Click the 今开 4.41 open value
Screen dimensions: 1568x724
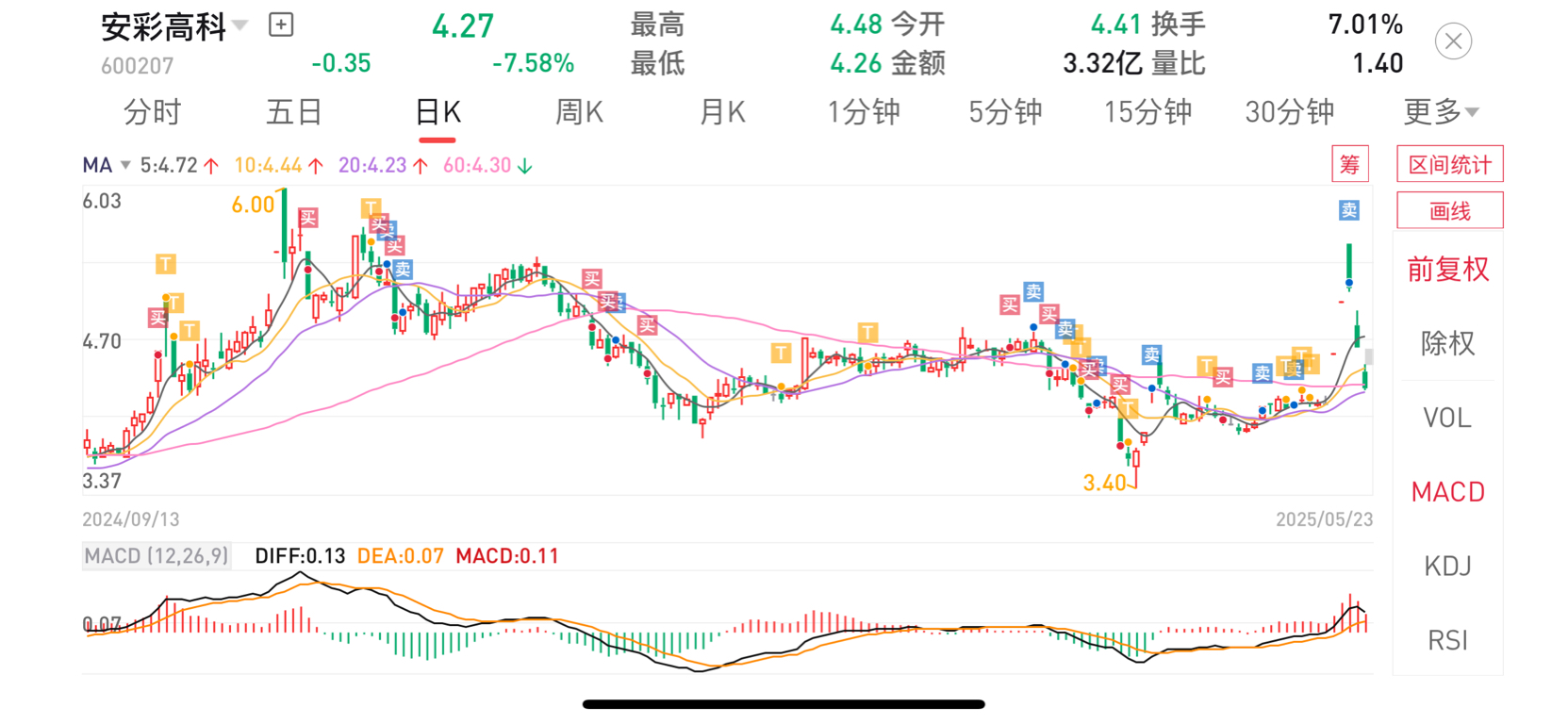1117,25
